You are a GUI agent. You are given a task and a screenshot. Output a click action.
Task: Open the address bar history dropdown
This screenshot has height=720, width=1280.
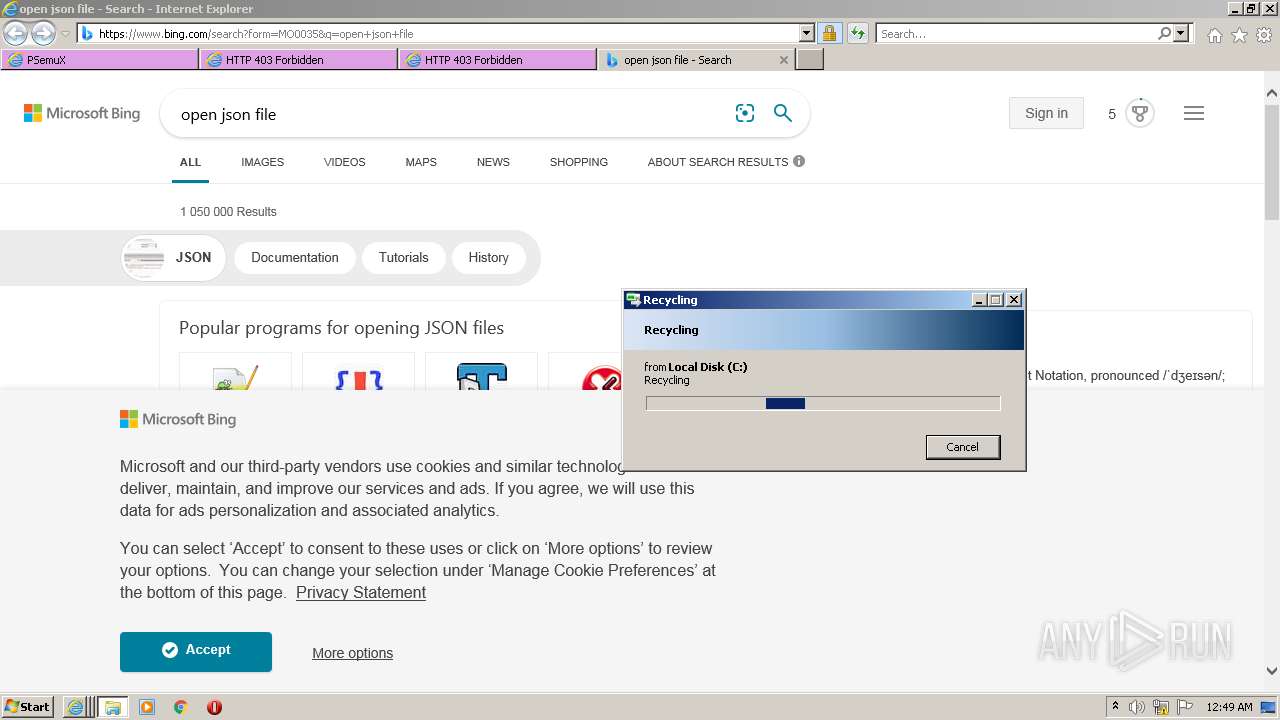806,33
